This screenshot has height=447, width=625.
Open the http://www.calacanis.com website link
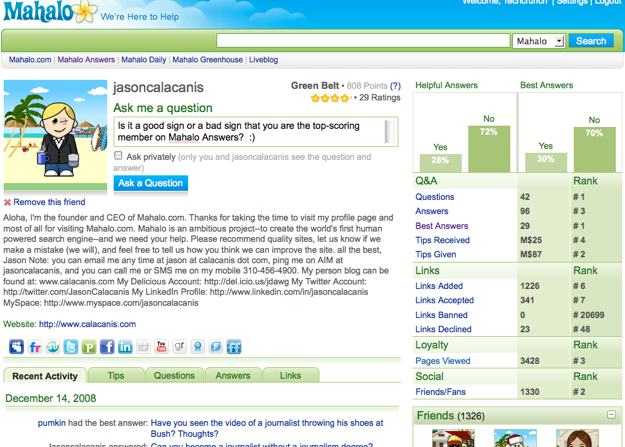[87, 324]
